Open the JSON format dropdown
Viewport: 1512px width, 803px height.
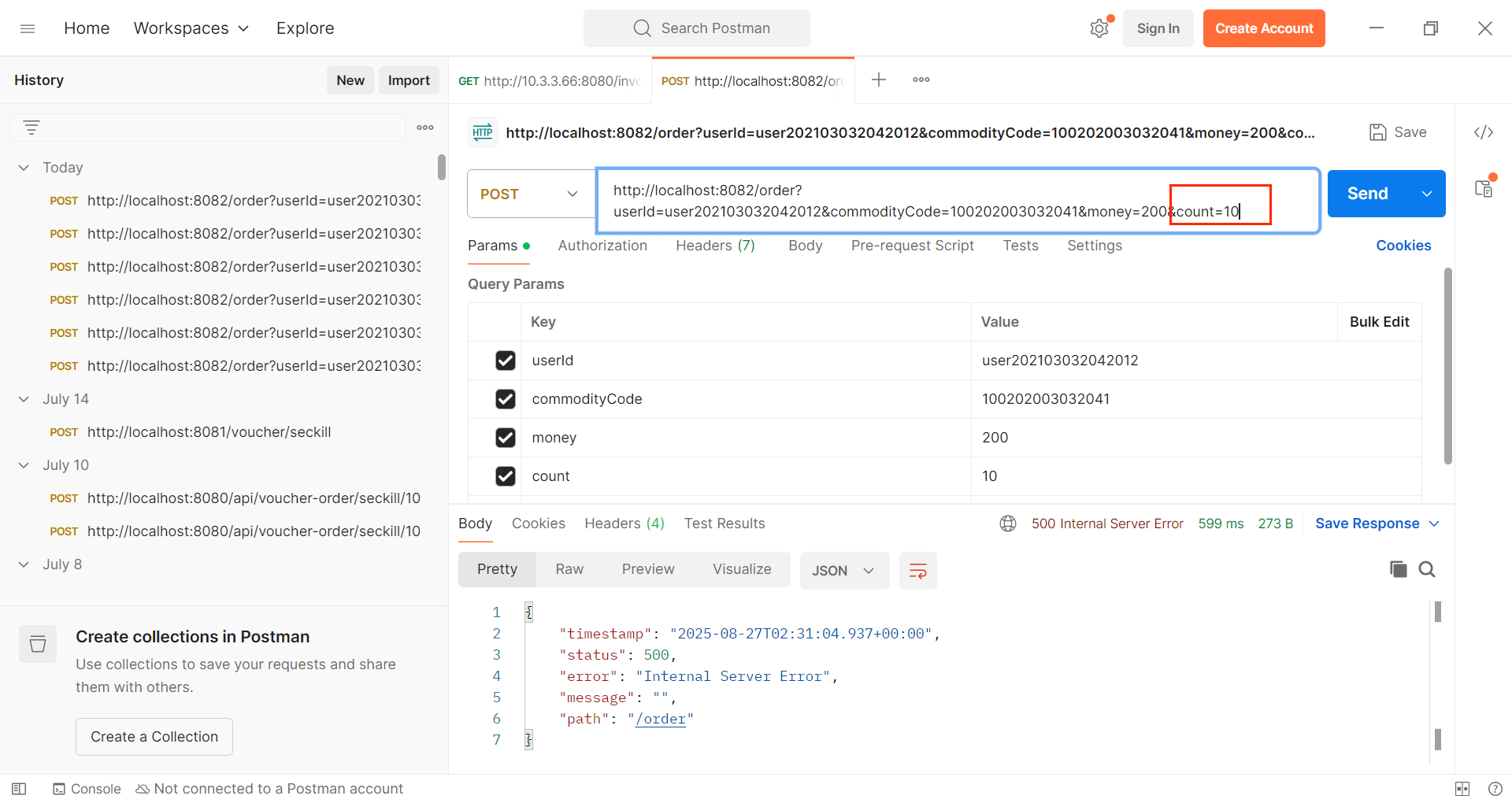(844, 571)
